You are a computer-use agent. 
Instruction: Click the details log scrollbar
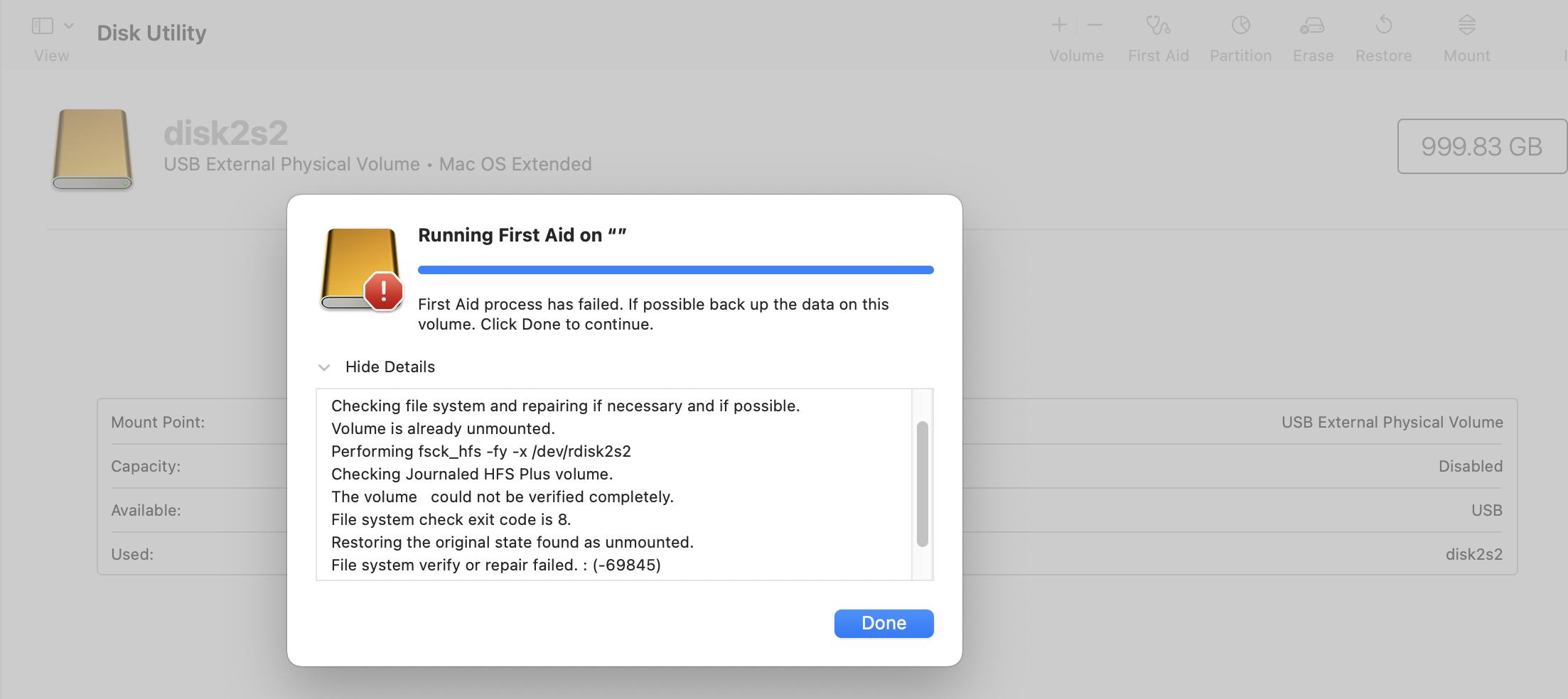coord(922,484)
